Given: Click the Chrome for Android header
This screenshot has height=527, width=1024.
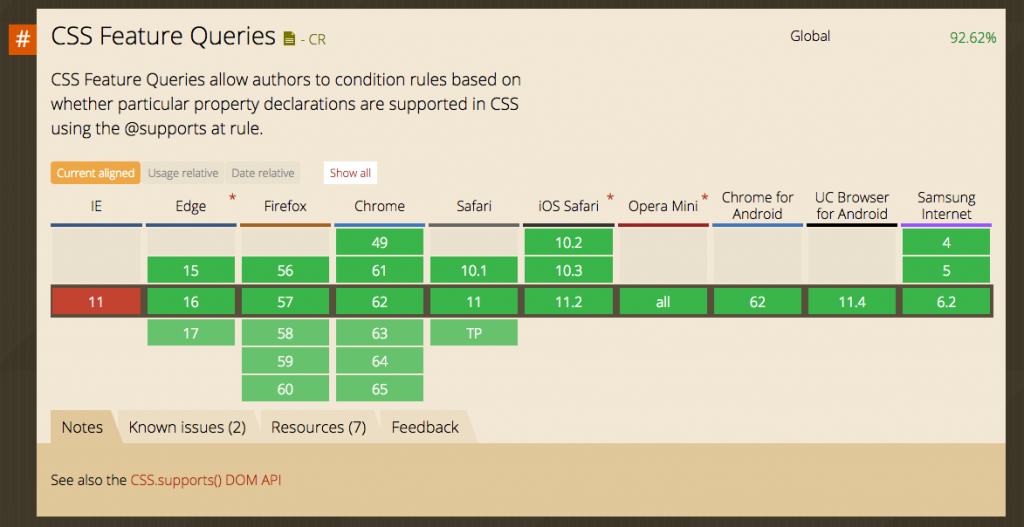Looking at the screenshot, I should click(x=758, y=206).
